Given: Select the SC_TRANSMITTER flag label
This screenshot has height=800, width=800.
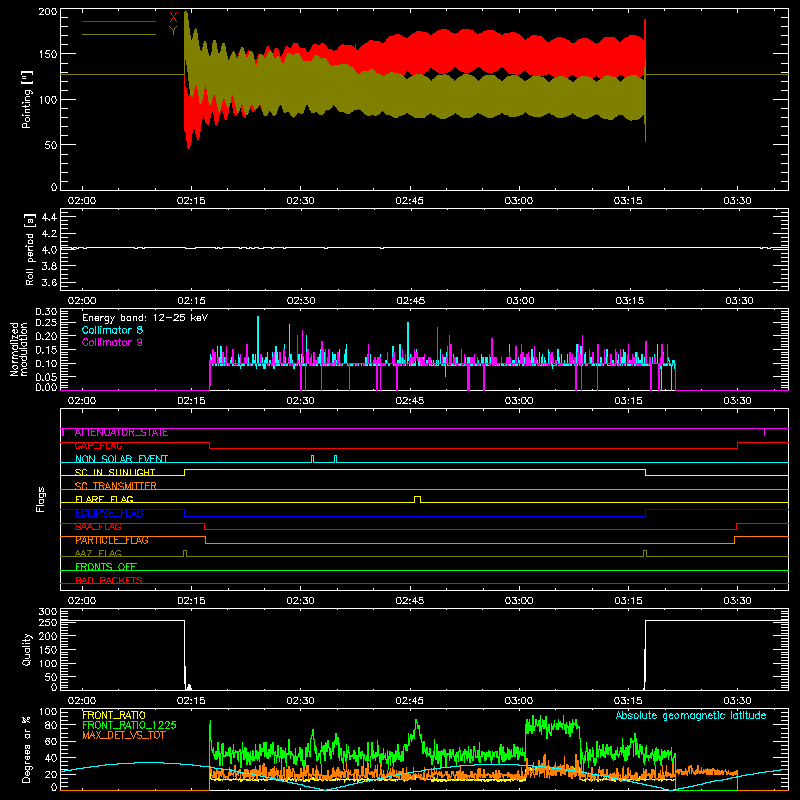Looking at the screenshot, I should [x=116, y=486].
